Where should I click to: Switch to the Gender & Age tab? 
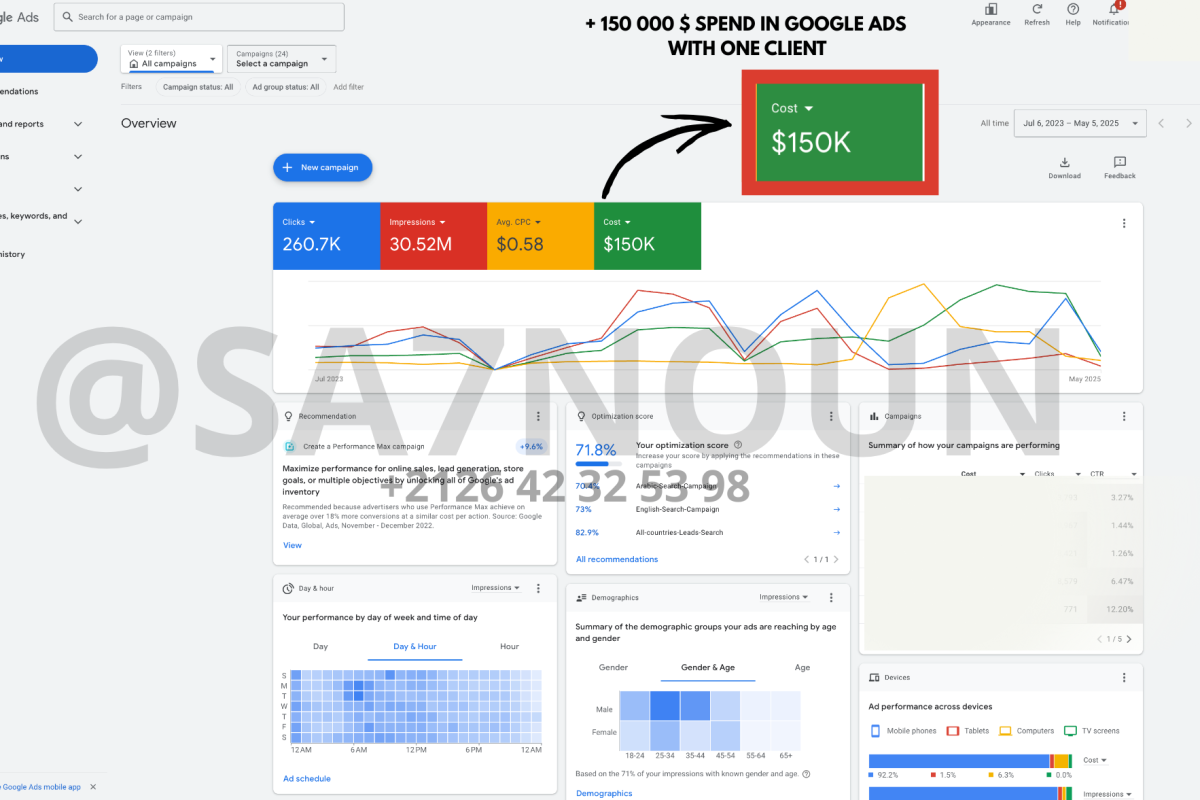coord(708,667)
